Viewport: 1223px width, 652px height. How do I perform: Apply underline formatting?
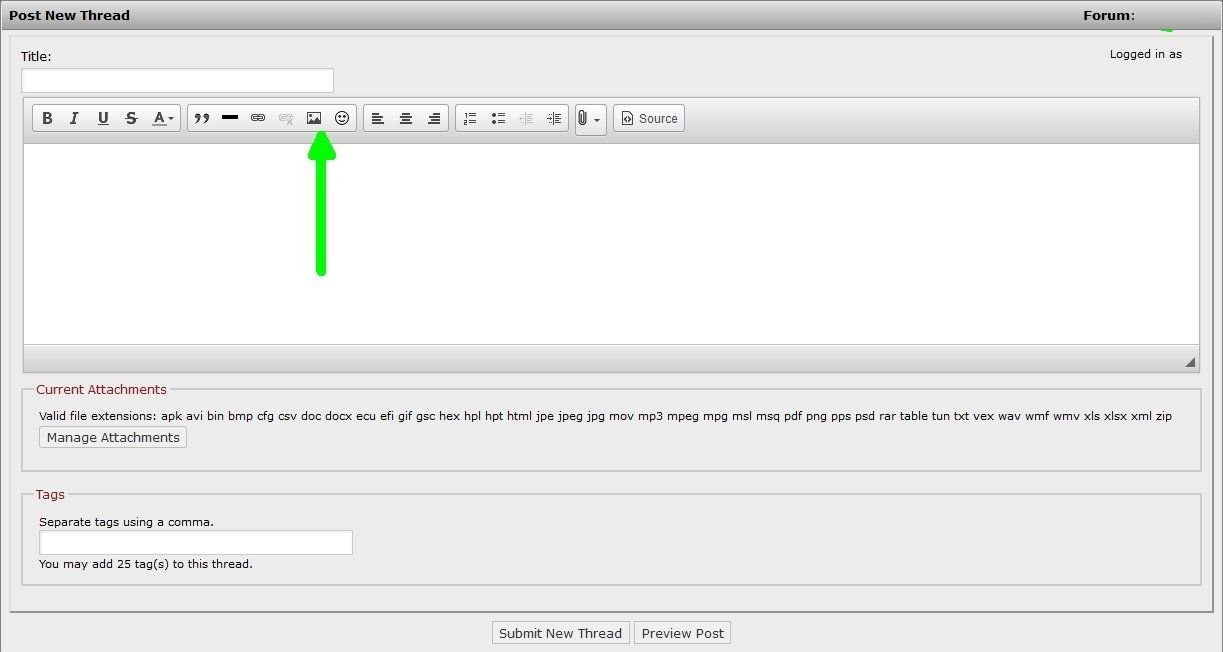[x=102, y=118]
